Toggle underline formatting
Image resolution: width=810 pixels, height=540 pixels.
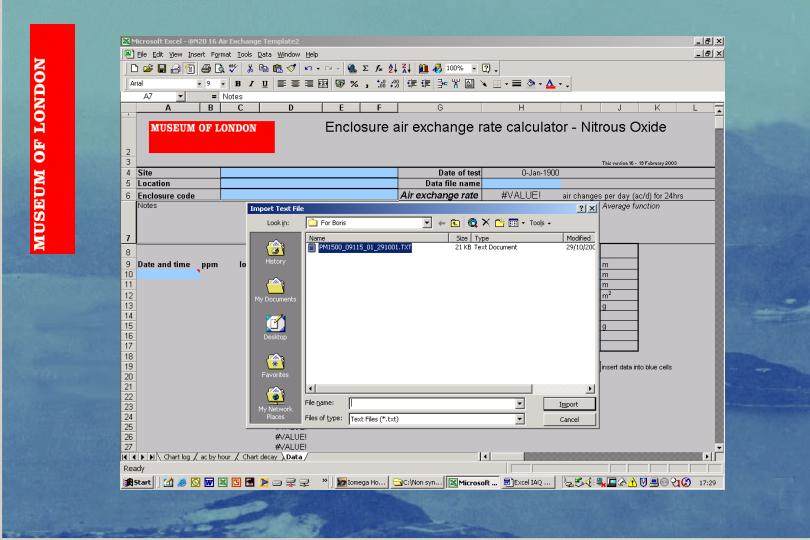click(x=265, y=84)
